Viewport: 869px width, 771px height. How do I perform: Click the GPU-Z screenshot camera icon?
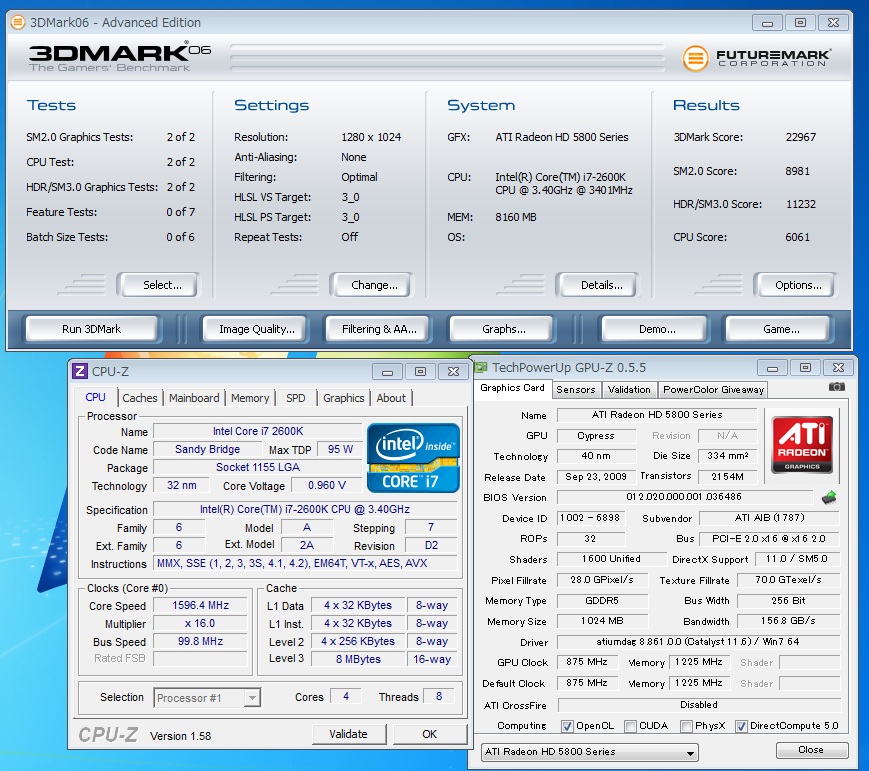(836, 388)
